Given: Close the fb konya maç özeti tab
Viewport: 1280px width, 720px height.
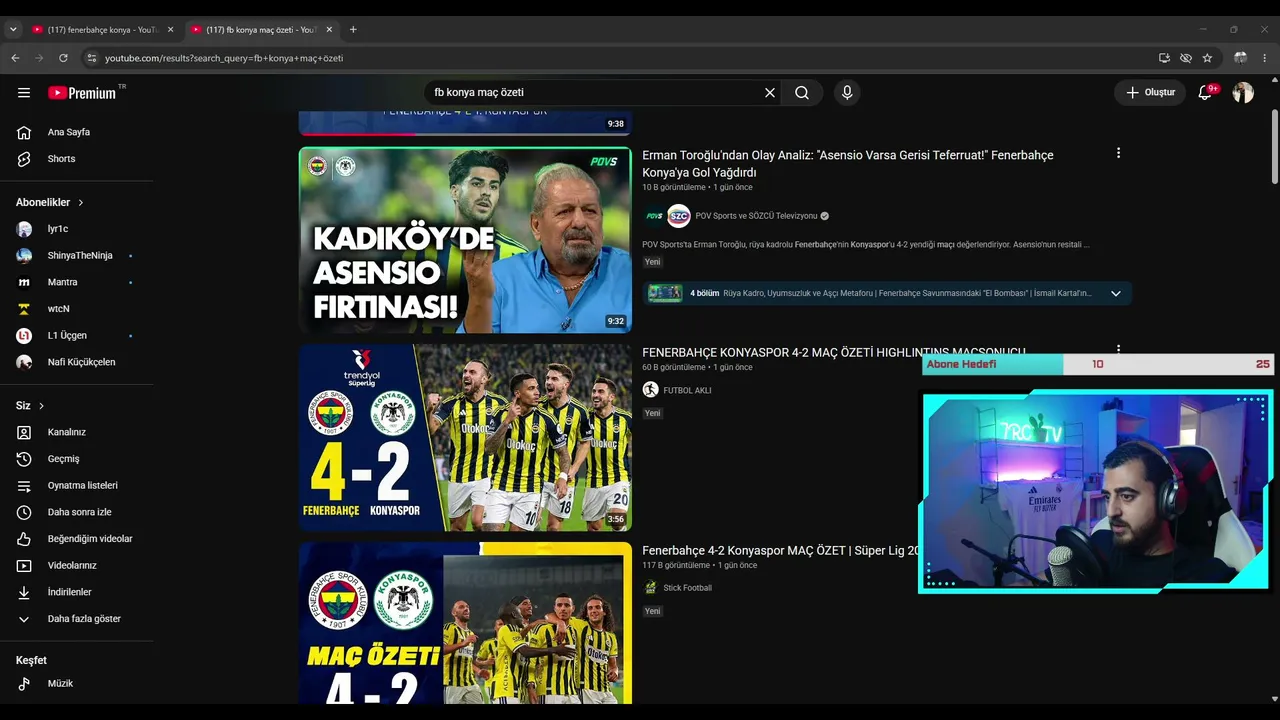Looking at the screenshot, I should 329,30.
